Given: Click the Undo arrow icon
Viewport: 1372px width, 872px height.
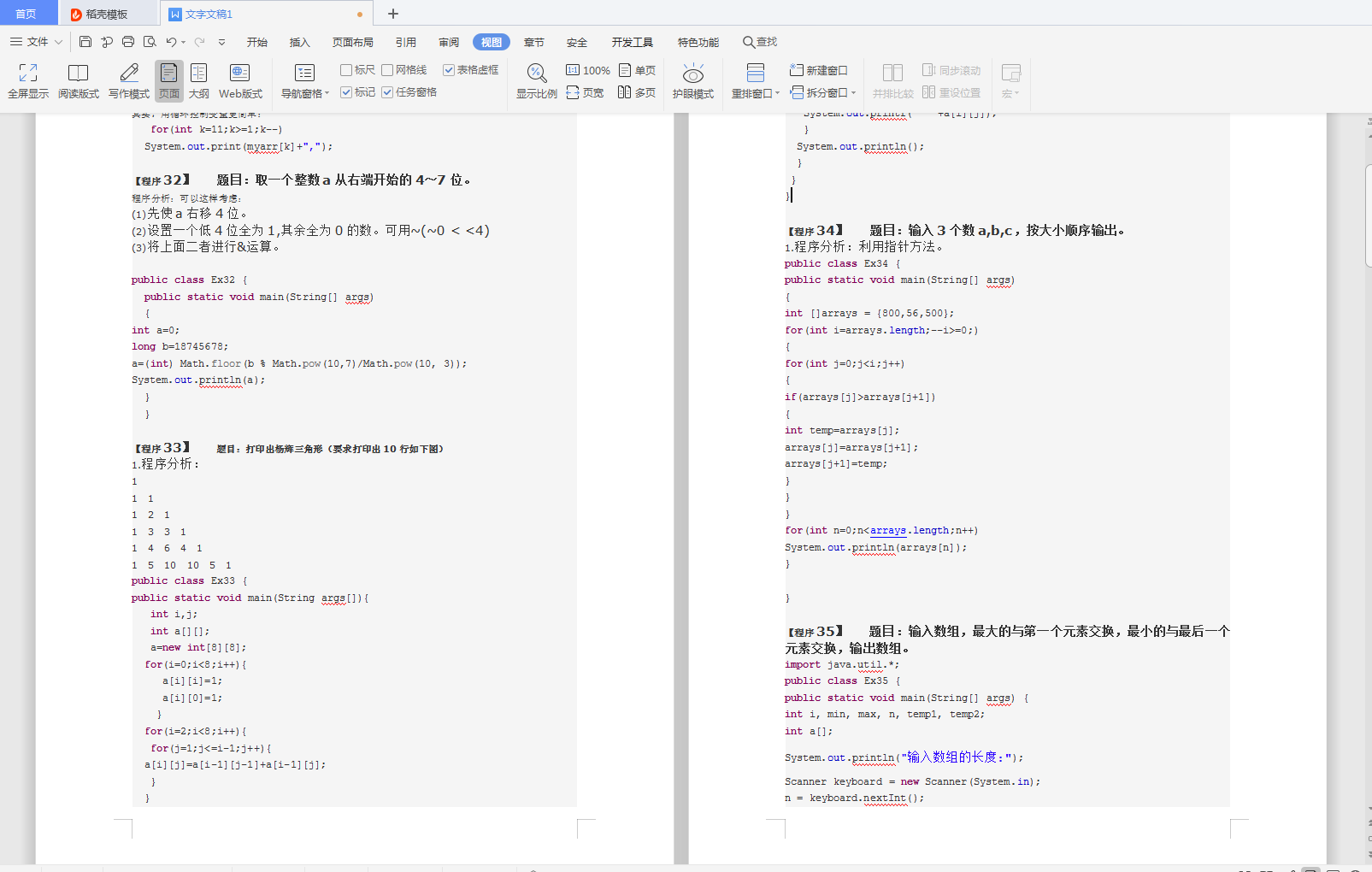Looking at the screenshot, I should point(171,42).
